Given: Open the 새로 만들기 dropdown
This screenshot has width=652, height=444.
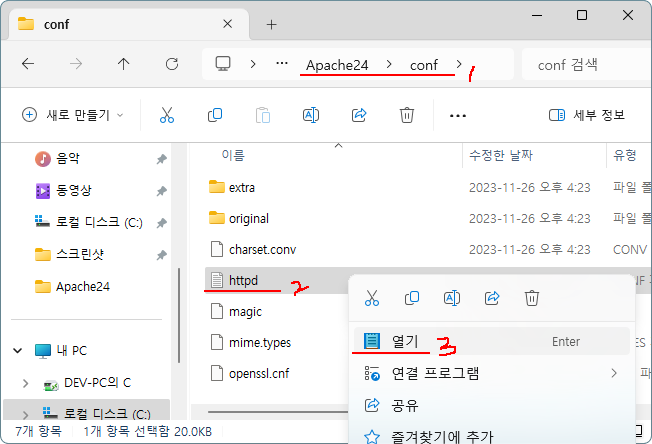Looking at the screenshot, I should point(73,115).
